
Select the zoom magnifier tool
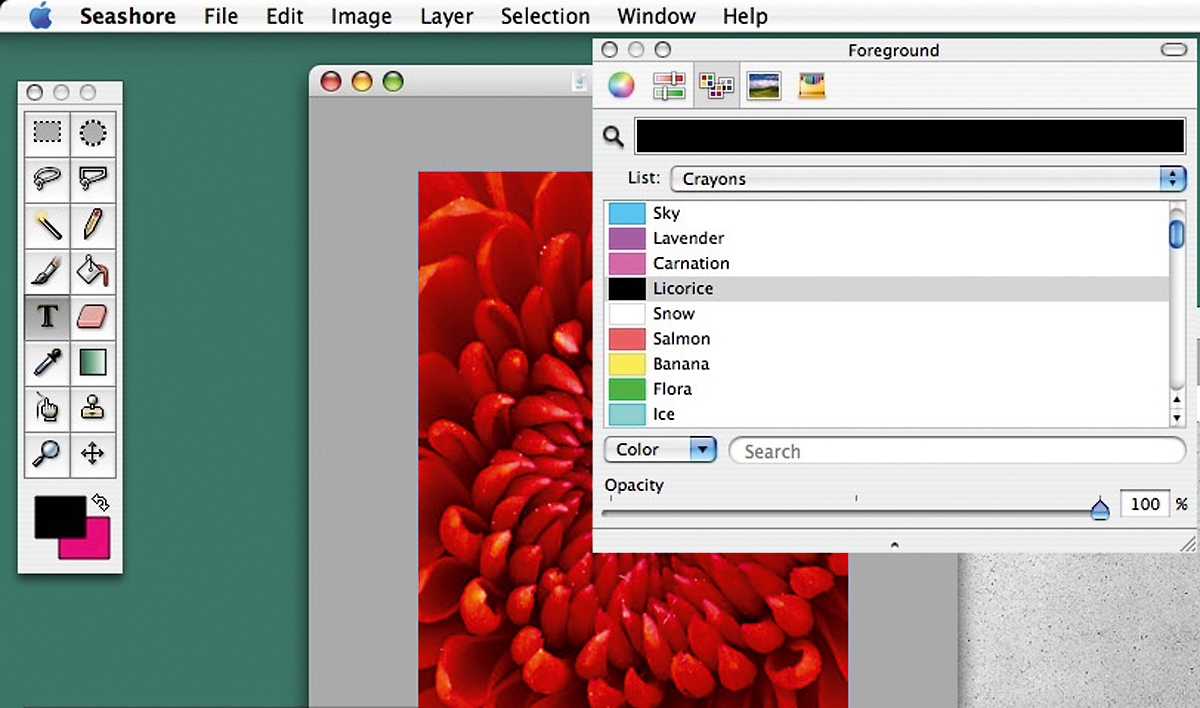[x=47, y=454]
